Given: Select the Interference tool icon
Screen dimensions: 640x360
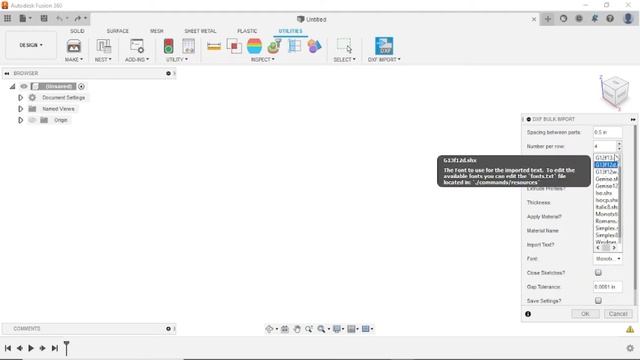Looking at the screenshot, I should (x=234, y=46).
